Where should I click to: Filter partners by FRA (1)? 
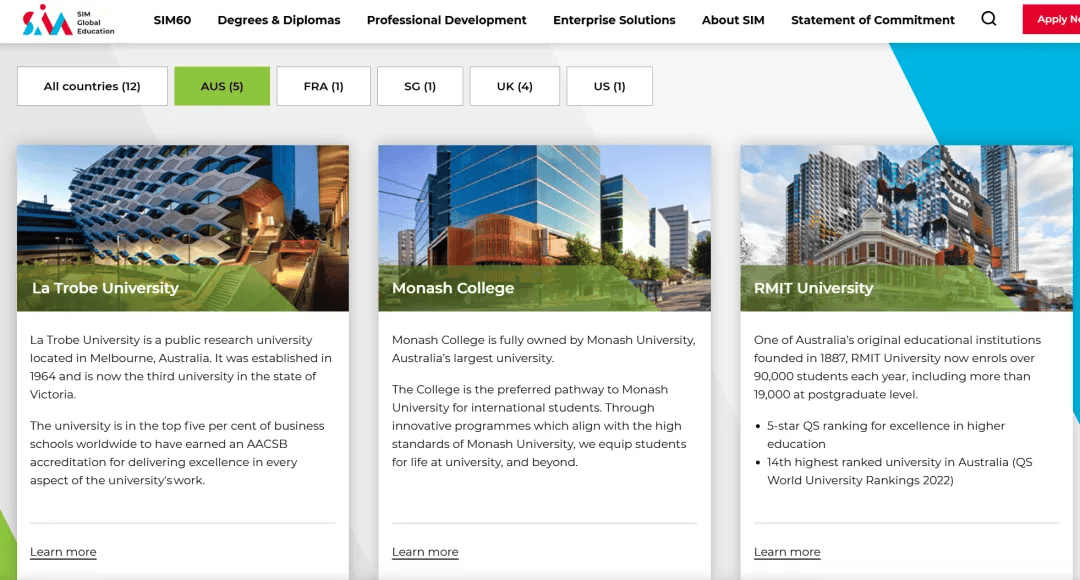pos(324,86)
